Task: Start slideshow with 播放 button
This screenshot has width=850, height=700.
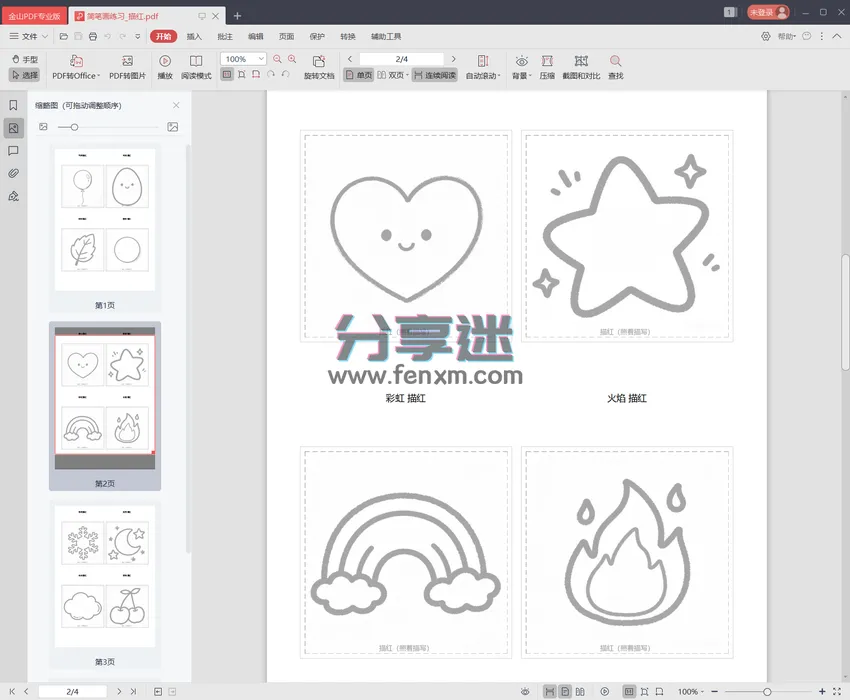Action: tap(165, 67)
